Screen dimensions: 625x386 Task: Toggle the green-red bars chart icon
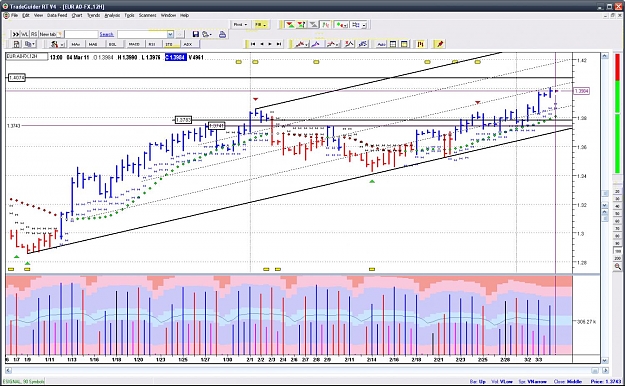(326, 25)
